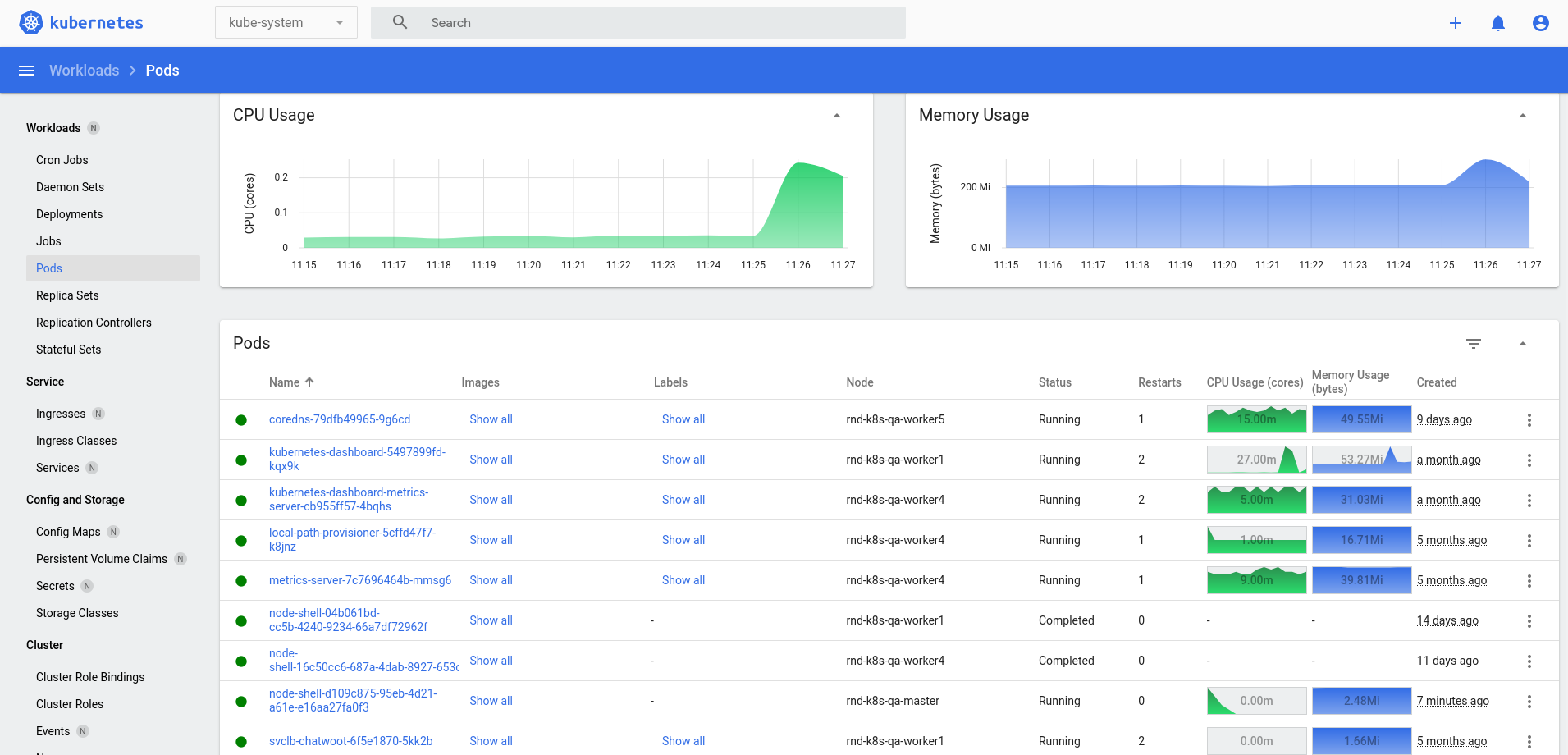Screen dimensions: 1568x755
Task: Collapse the Pods table card
Action: coord(1523,344)
